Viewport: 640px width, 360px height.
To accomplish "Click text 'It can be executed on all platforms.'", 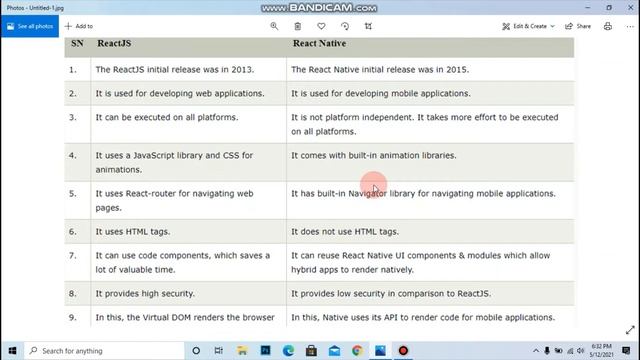I will [167, 117].
